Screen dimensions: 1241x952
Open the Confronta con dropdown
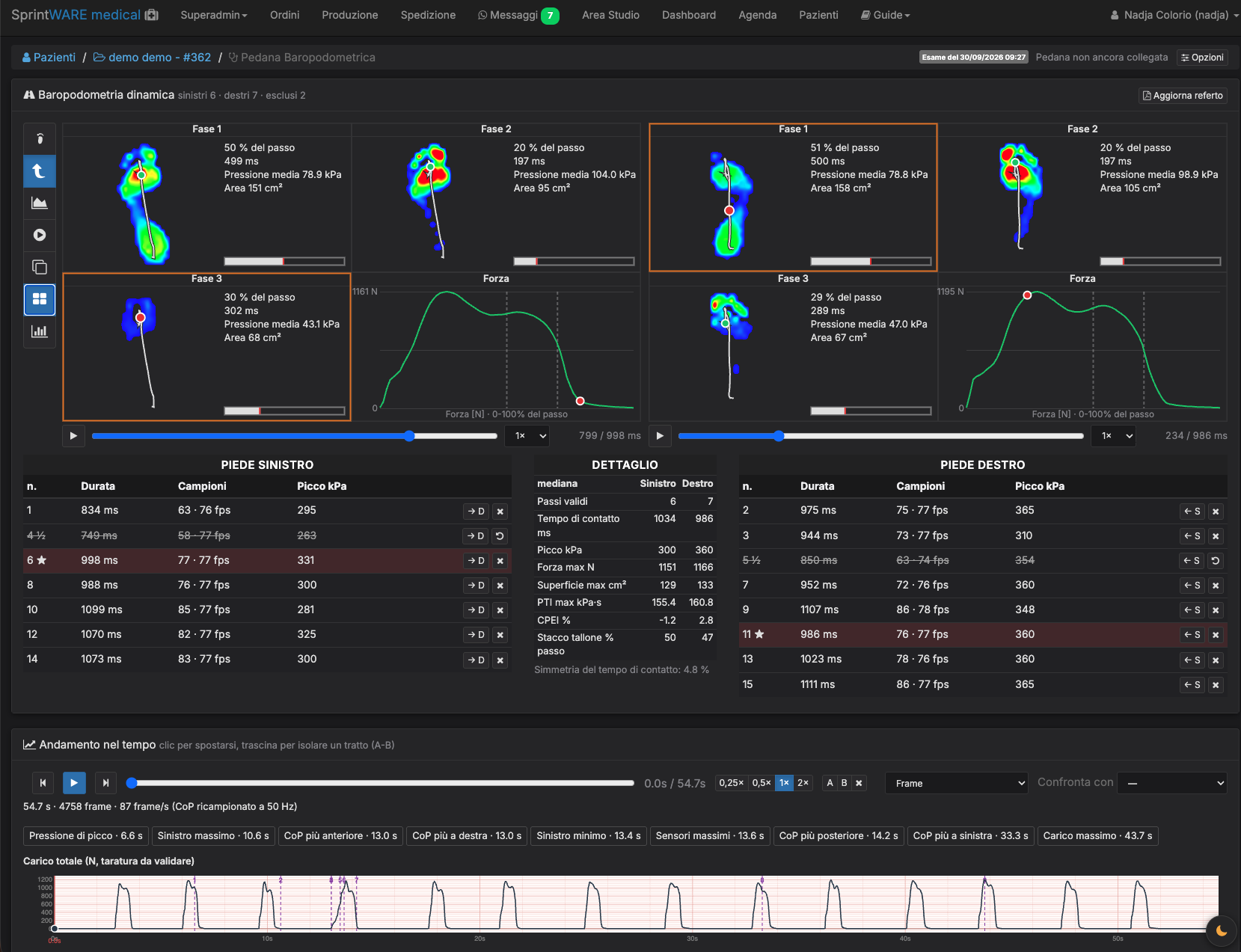pos(1173,783)
